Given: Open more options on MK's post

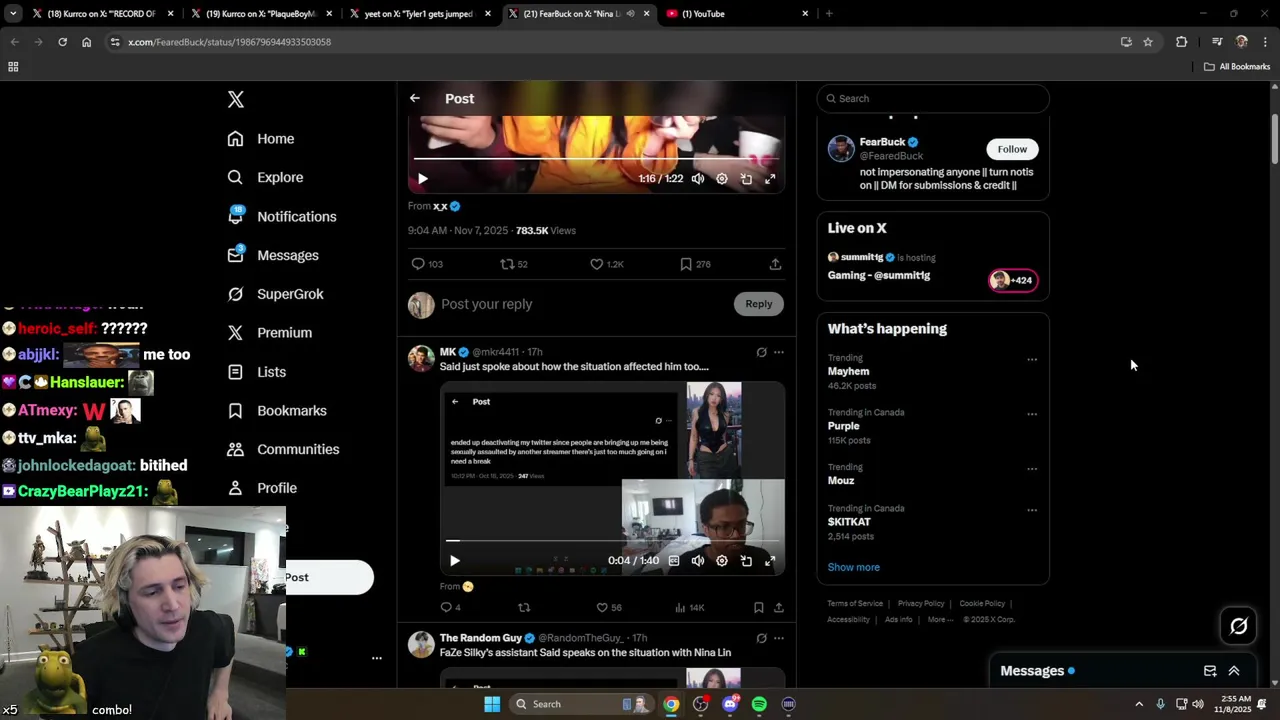Looking at the screenshot, I should pos(779,352).
